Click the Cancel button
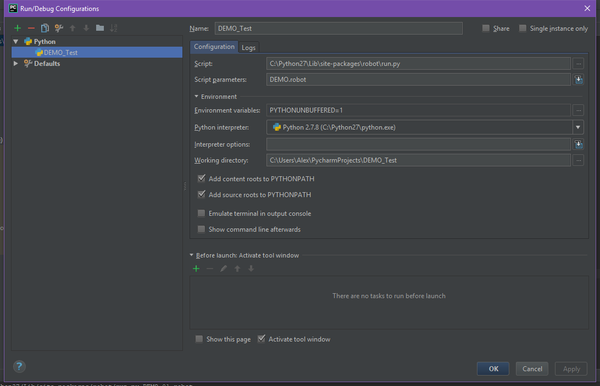 [x=532, y=369]
